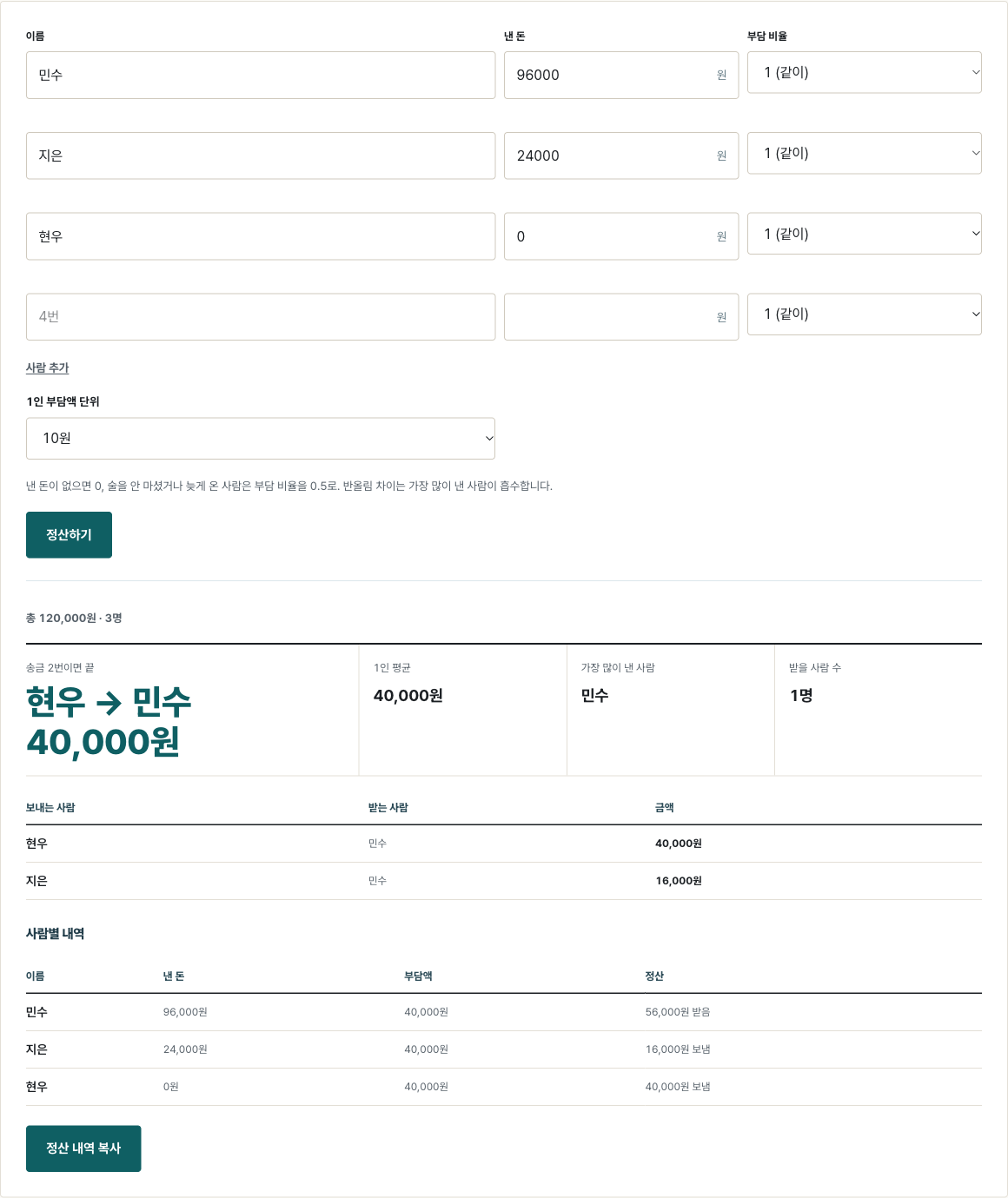Click the 24,000원 paid cell
1008x1198 pixels.
tap(185, 1049)
